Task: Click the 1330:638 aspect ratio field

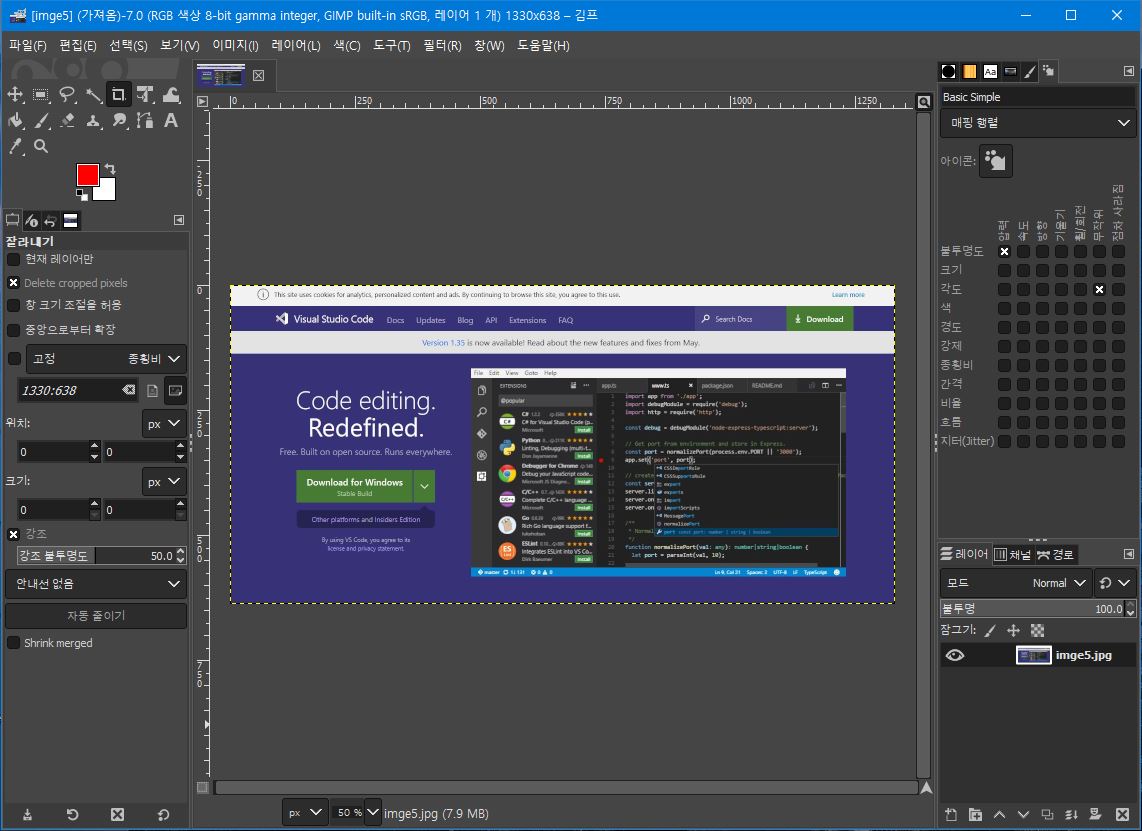Action: (x=68, y=390)
